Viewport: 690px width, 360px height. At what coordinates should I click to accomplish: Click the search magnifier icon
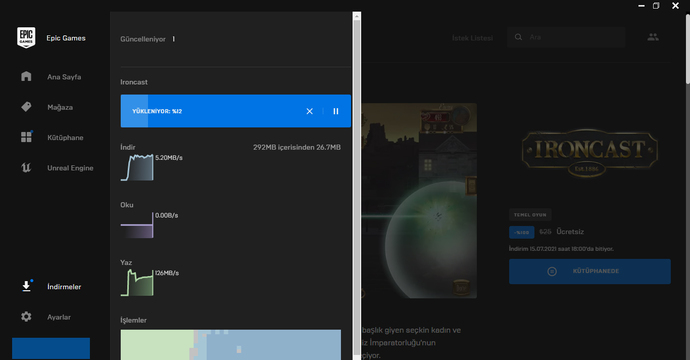[518, 37]
